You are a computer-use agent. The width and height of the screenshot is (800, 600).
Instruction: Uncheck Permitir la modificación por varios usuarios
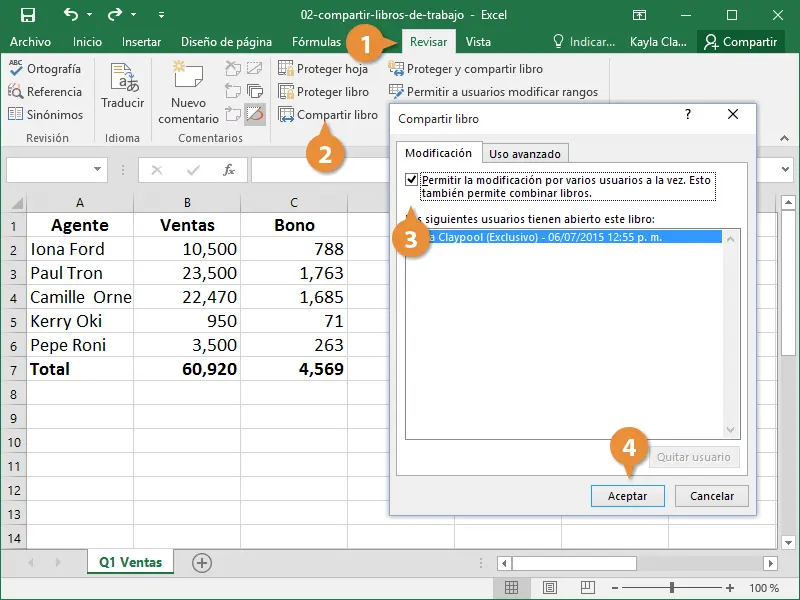pos(412,180)
